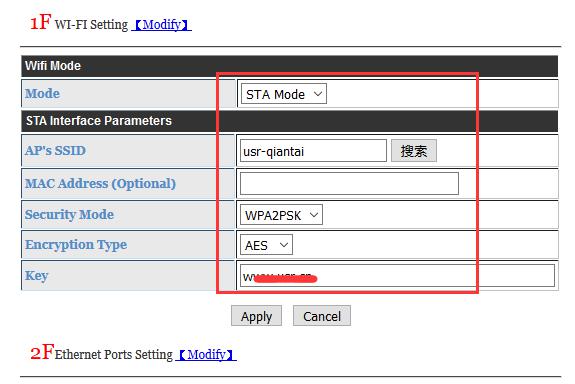
Task: Click the AP's SSID input field
Action: point(313,151)
